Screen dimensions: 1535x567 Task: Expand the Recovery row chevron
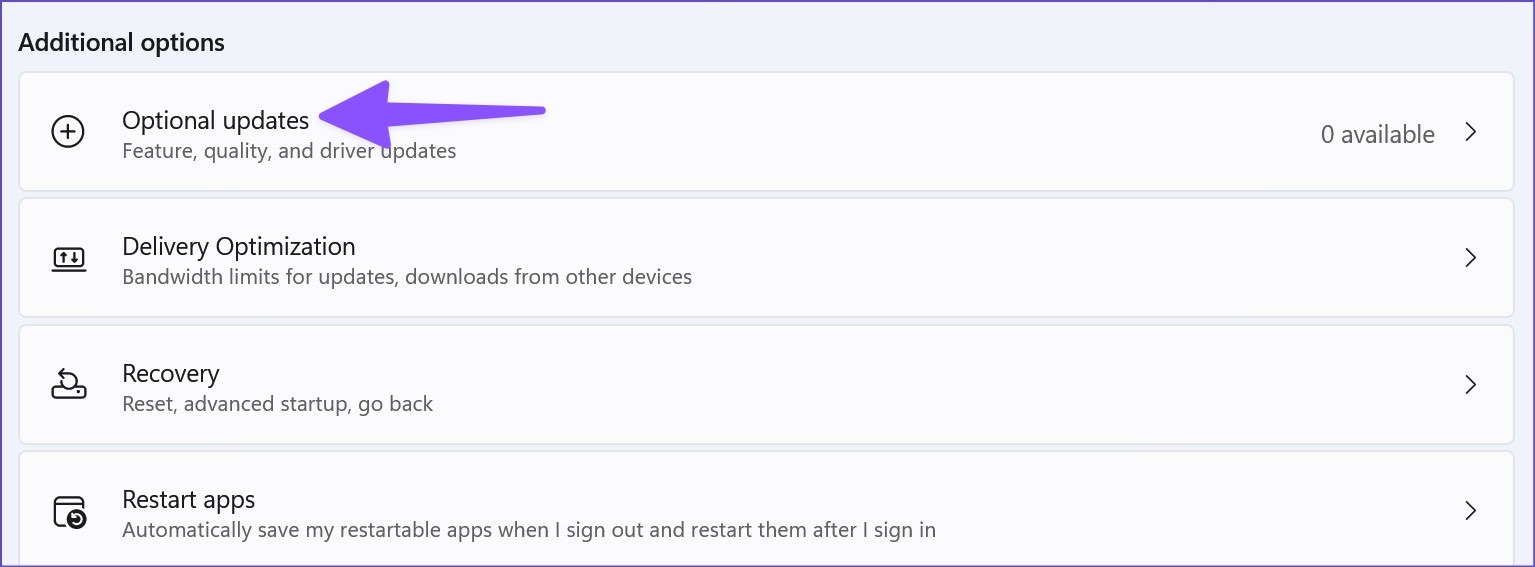[x=1470, y=385]
